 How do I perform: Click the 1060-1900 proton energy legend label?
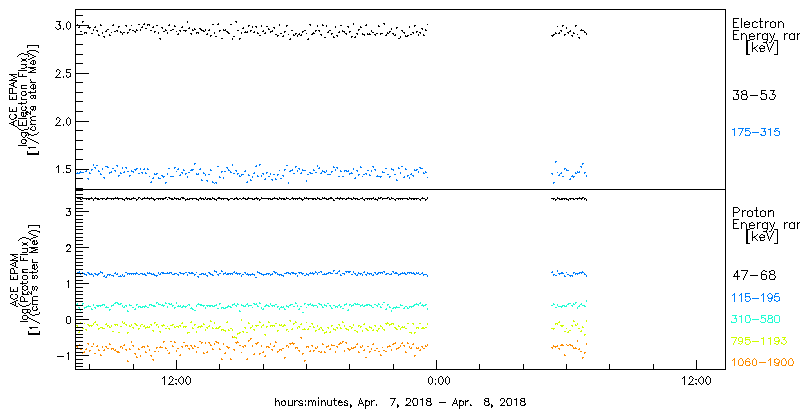(762, 363)
